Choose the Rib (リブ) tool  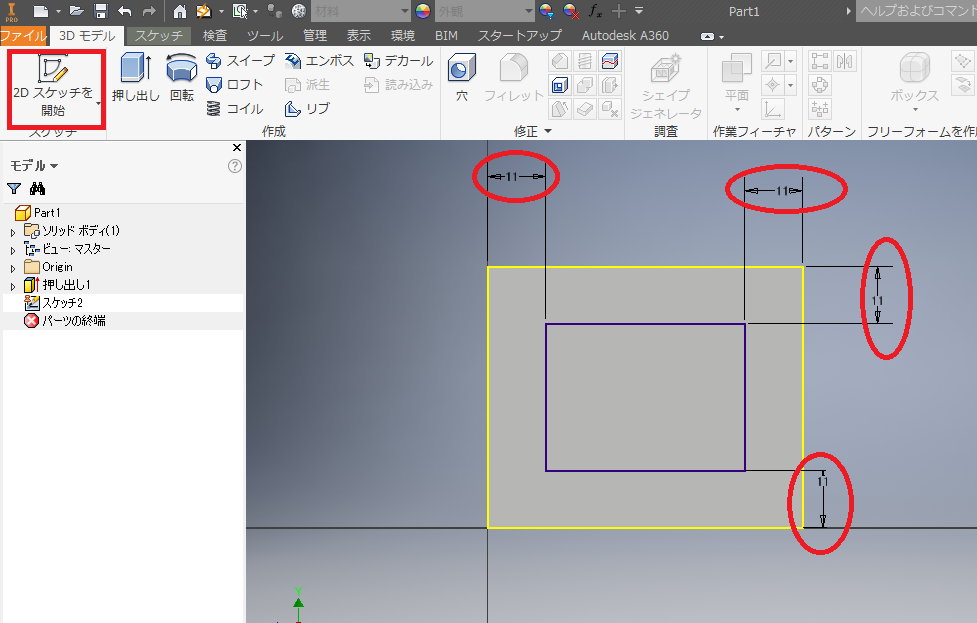[x=307, y=108]
